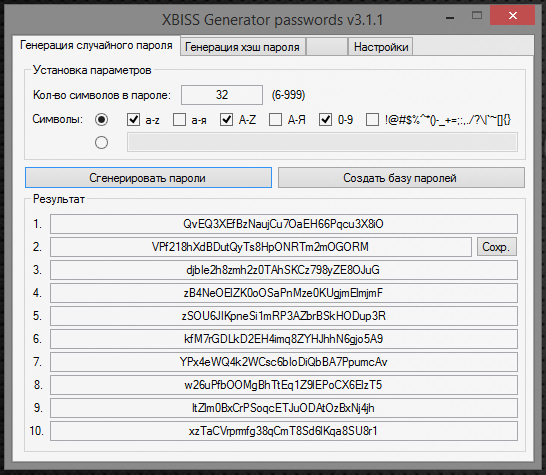Image resolution: width=546 pixels, height=475 pixels.
Task: Click the custom symbols text field
Action: [322, 142]
